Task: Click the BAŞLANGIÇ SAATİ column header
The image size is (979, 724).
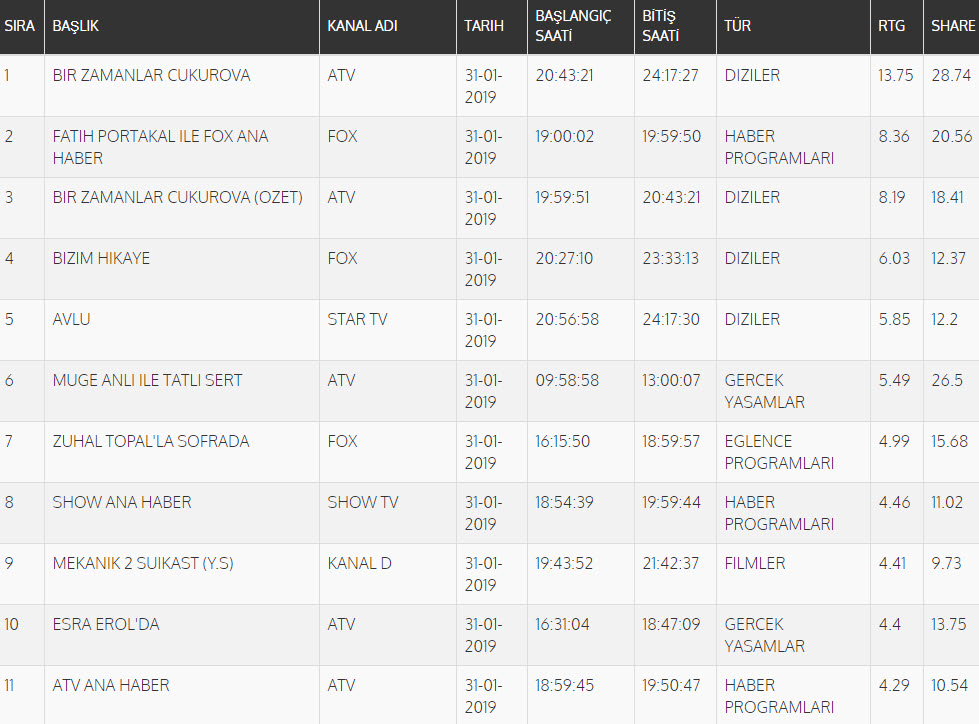Action: tap(572, 26)
